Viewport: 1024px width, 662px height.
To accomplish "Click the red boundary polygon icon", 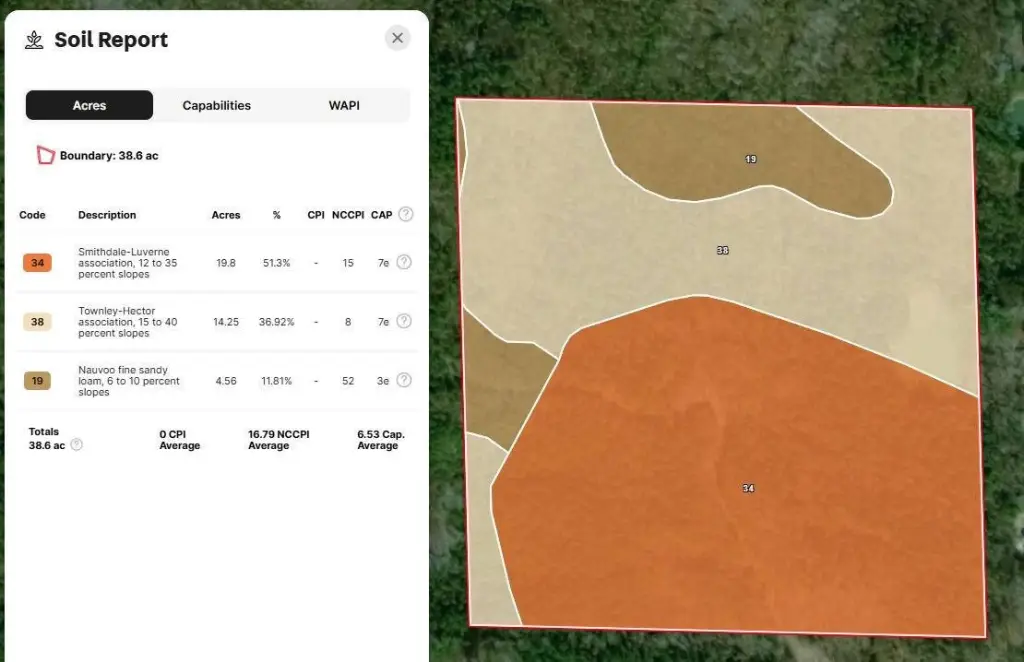I will click(x=45, y=155).
